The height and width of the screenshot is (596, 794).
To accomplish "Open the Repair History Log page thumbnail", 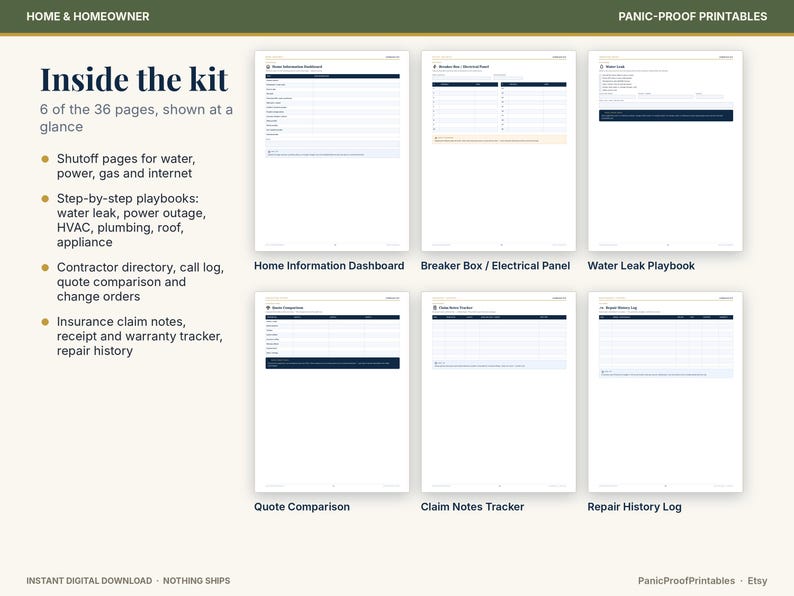I will point(665,391).
